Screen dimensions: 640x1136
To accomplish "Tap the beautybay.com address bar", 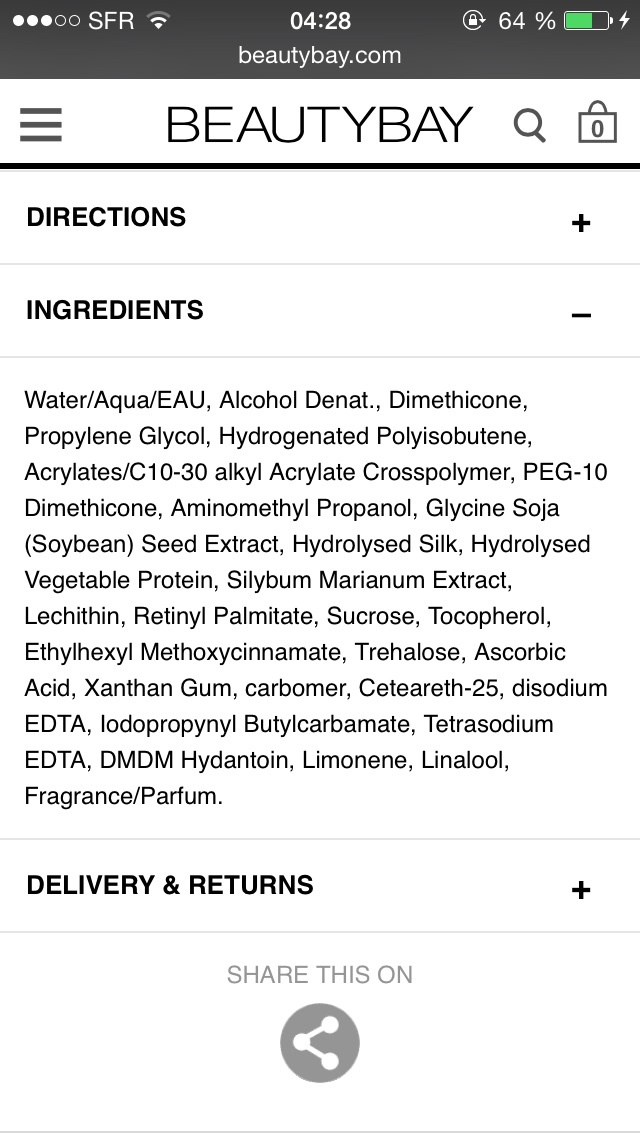I will 320,56.
